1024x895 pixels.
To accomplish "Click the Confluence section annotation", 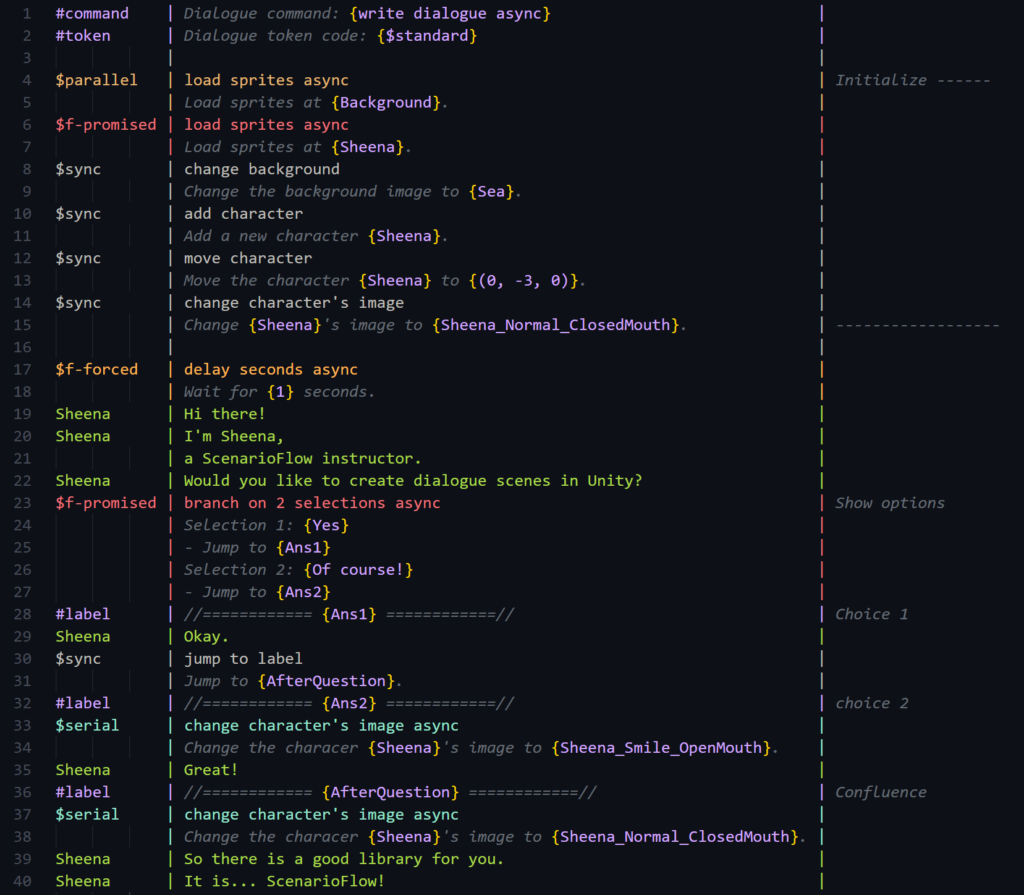I will pyautogui.click(x=880, y=791).
